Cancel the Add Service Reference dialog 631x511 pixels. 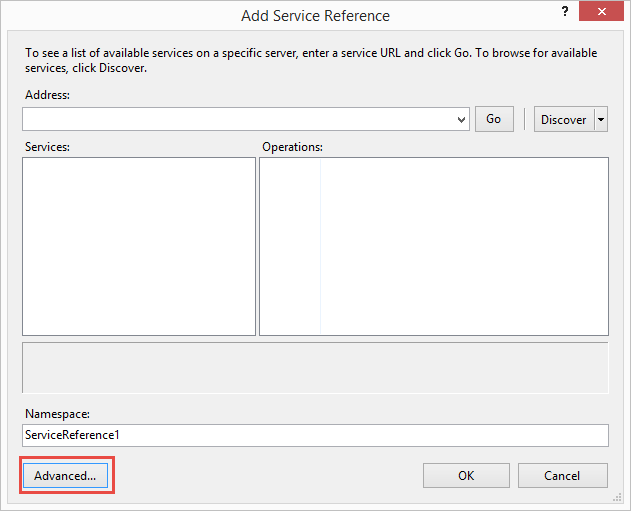(x=562, y=476)
